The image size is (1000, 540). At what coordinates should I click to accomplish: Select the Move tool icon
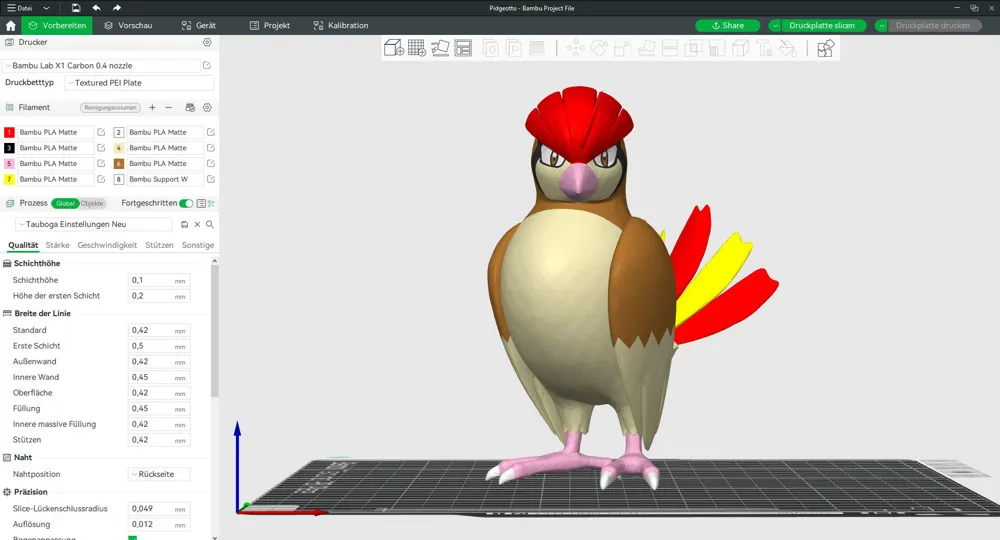click(575, 48)
